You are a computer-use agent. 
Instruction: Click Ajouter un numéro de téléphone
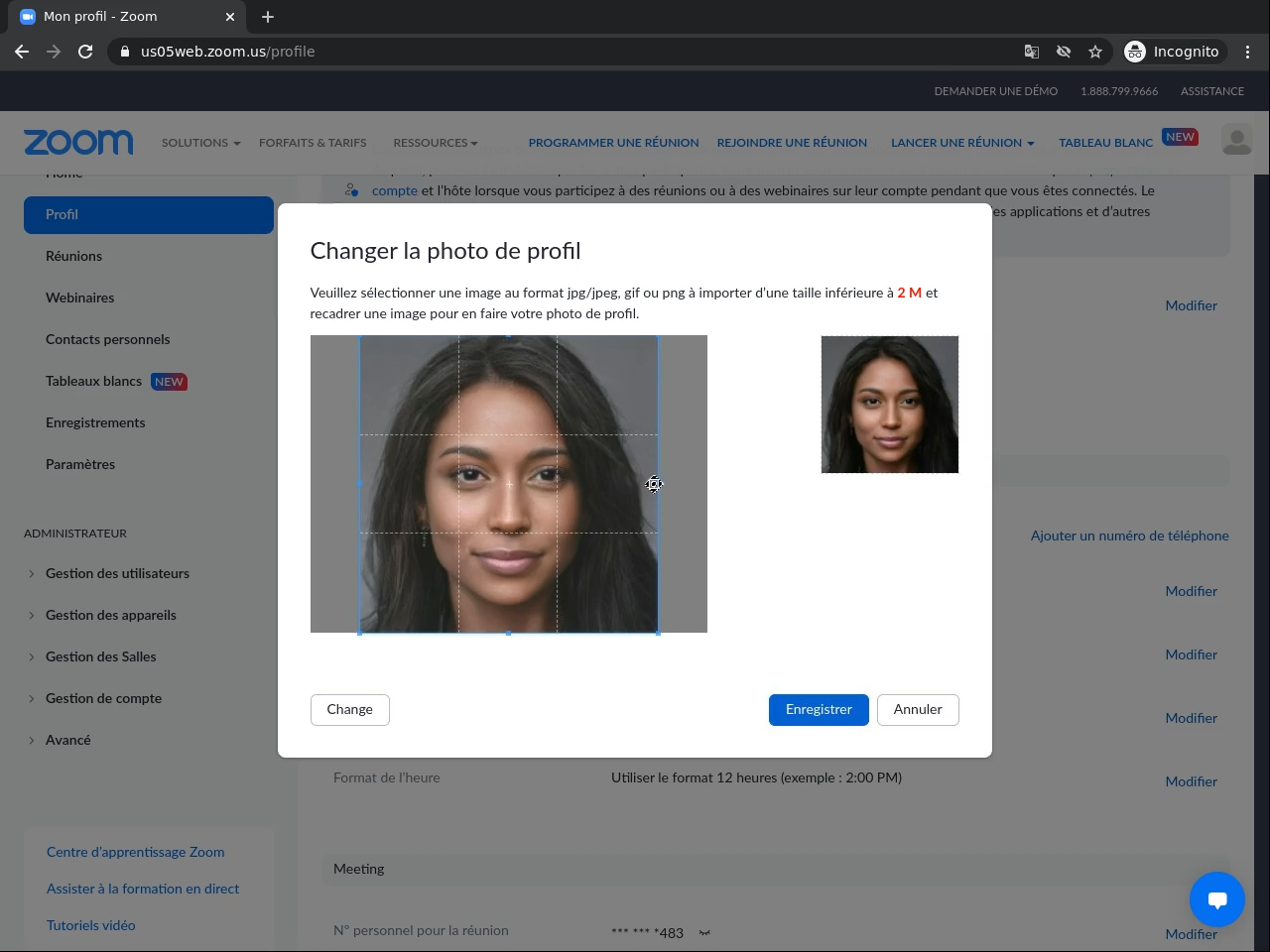pyautogui.click(x=1129, y=535)
